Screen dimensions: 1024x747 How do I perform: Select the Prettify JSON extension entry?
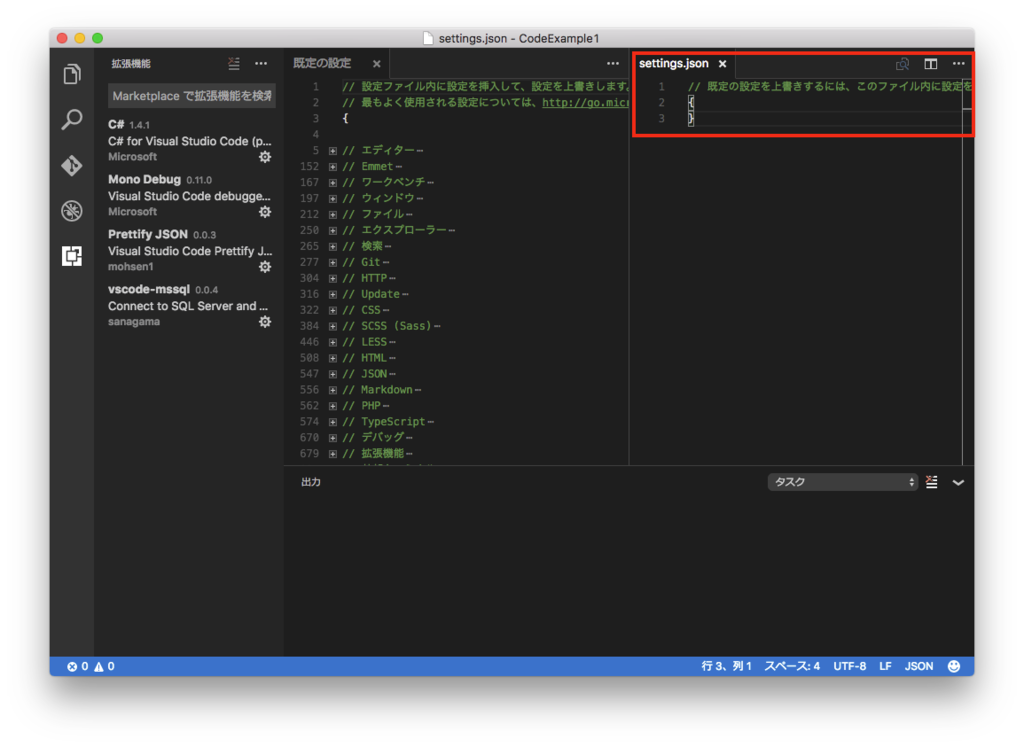191,250
